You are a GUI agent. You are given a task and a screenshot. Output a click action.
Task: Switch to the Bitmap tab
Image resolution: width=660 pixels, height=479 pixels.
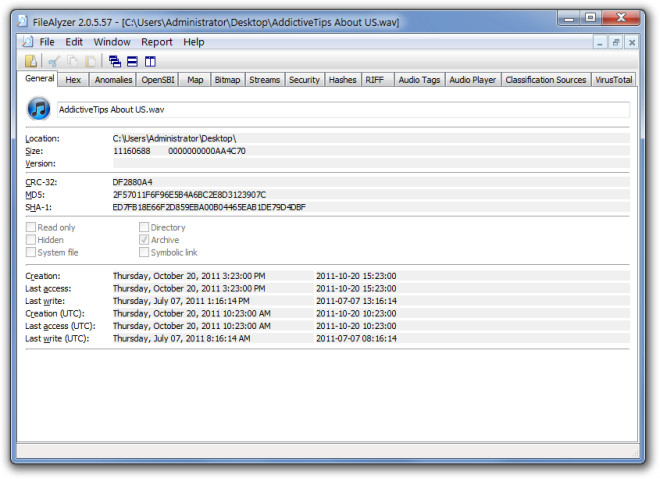point(227,80)
